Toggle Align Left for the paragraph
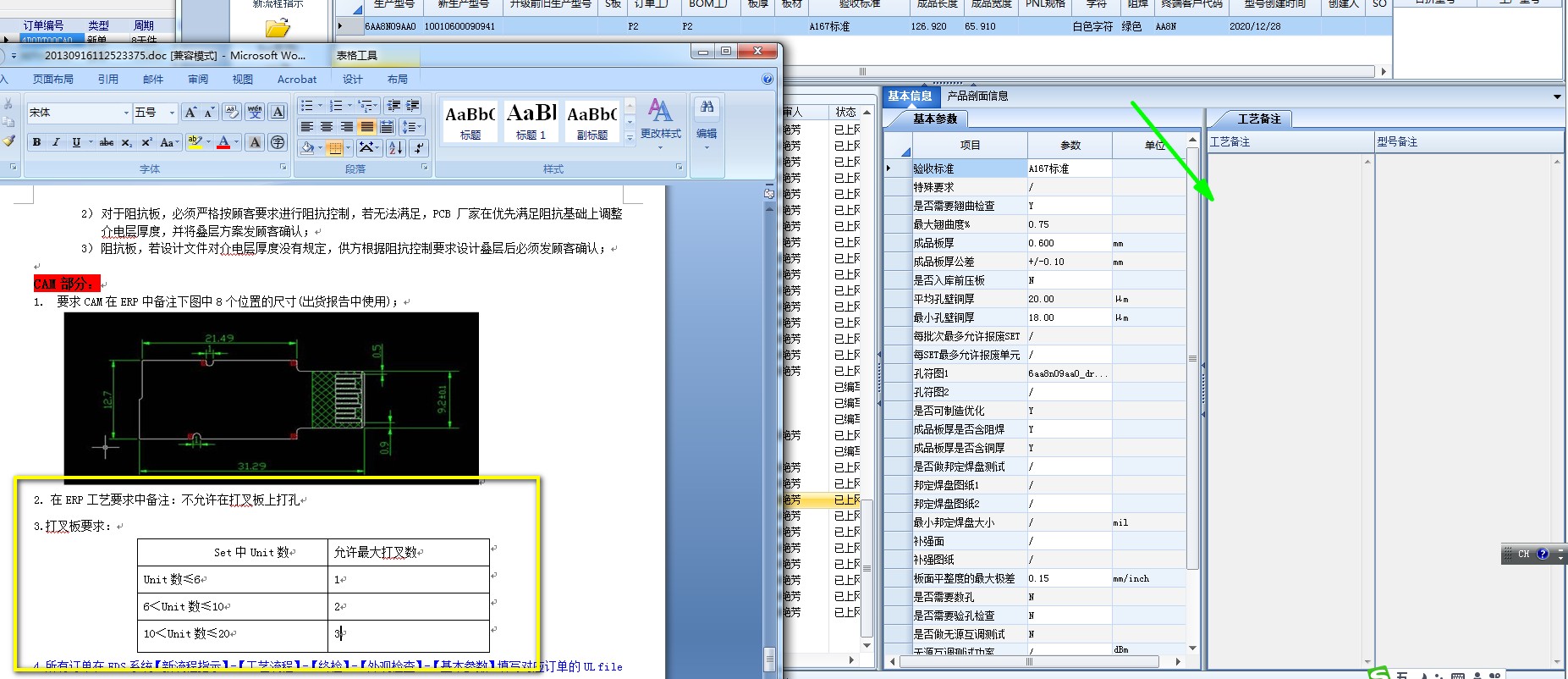Image resolution: width=1568 pixels, height=679 pixels. [306, 127]
